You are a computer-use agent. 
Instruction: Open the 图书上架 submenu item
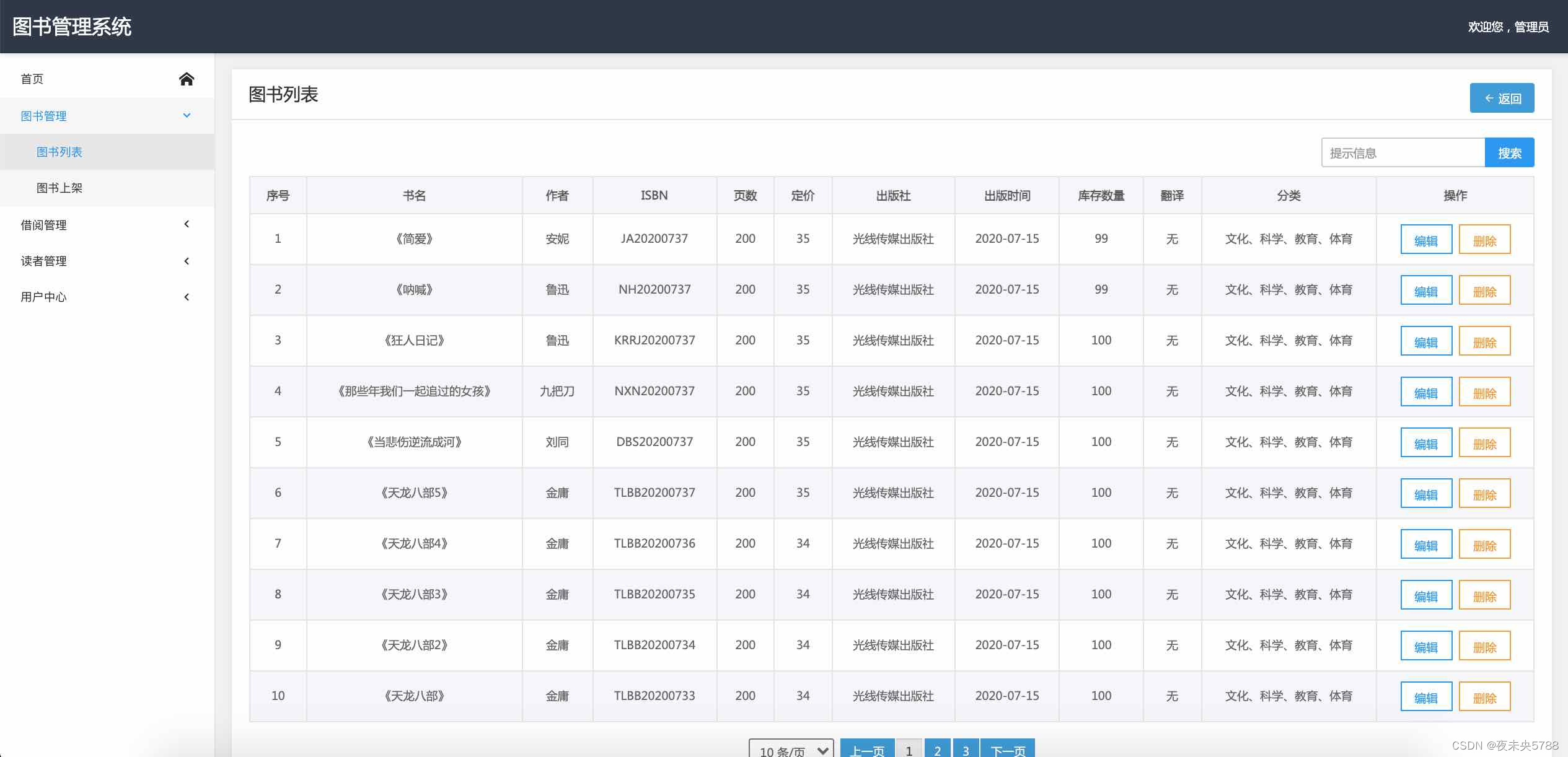107,188
